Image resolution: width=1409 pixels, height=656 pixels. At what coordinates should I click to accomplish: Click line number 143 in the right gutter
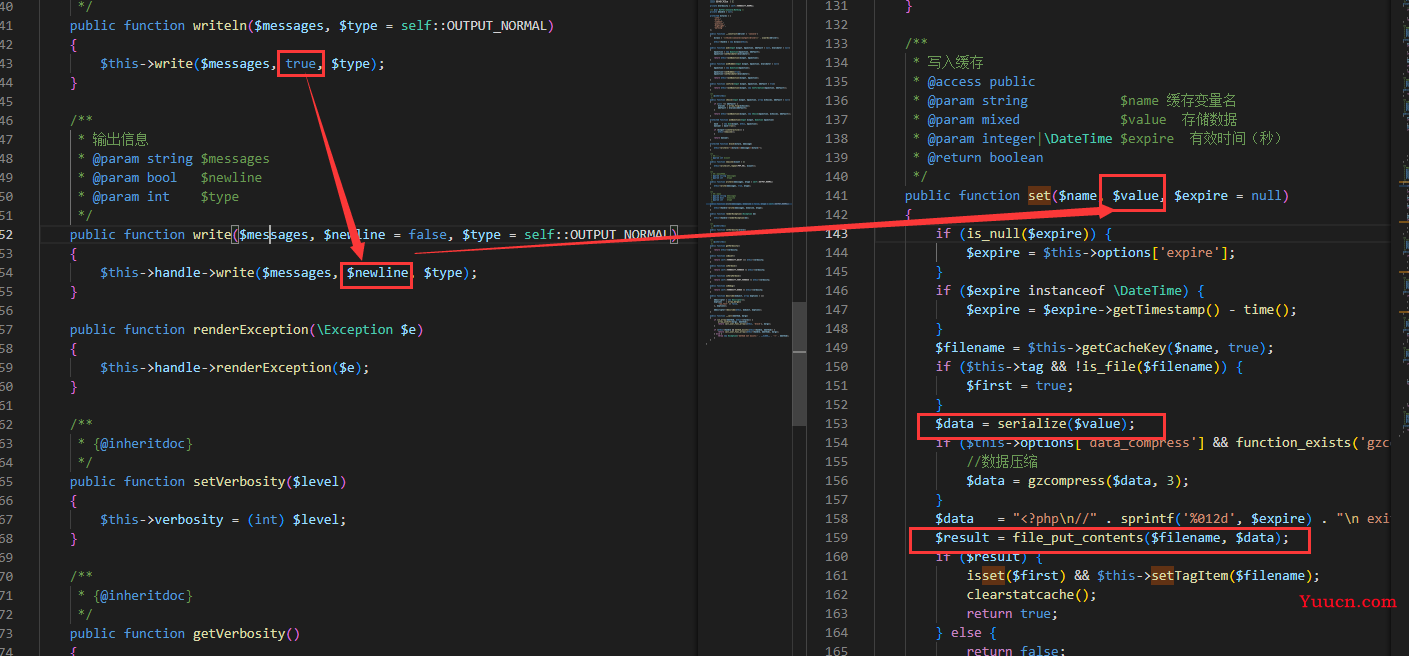point(835,233)
